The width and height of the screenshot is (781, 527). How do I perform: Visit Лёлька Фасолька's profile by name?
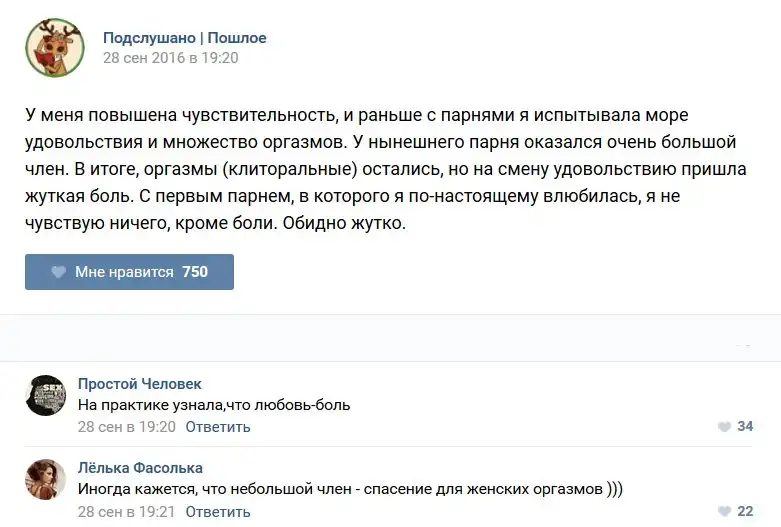[140, 468]
